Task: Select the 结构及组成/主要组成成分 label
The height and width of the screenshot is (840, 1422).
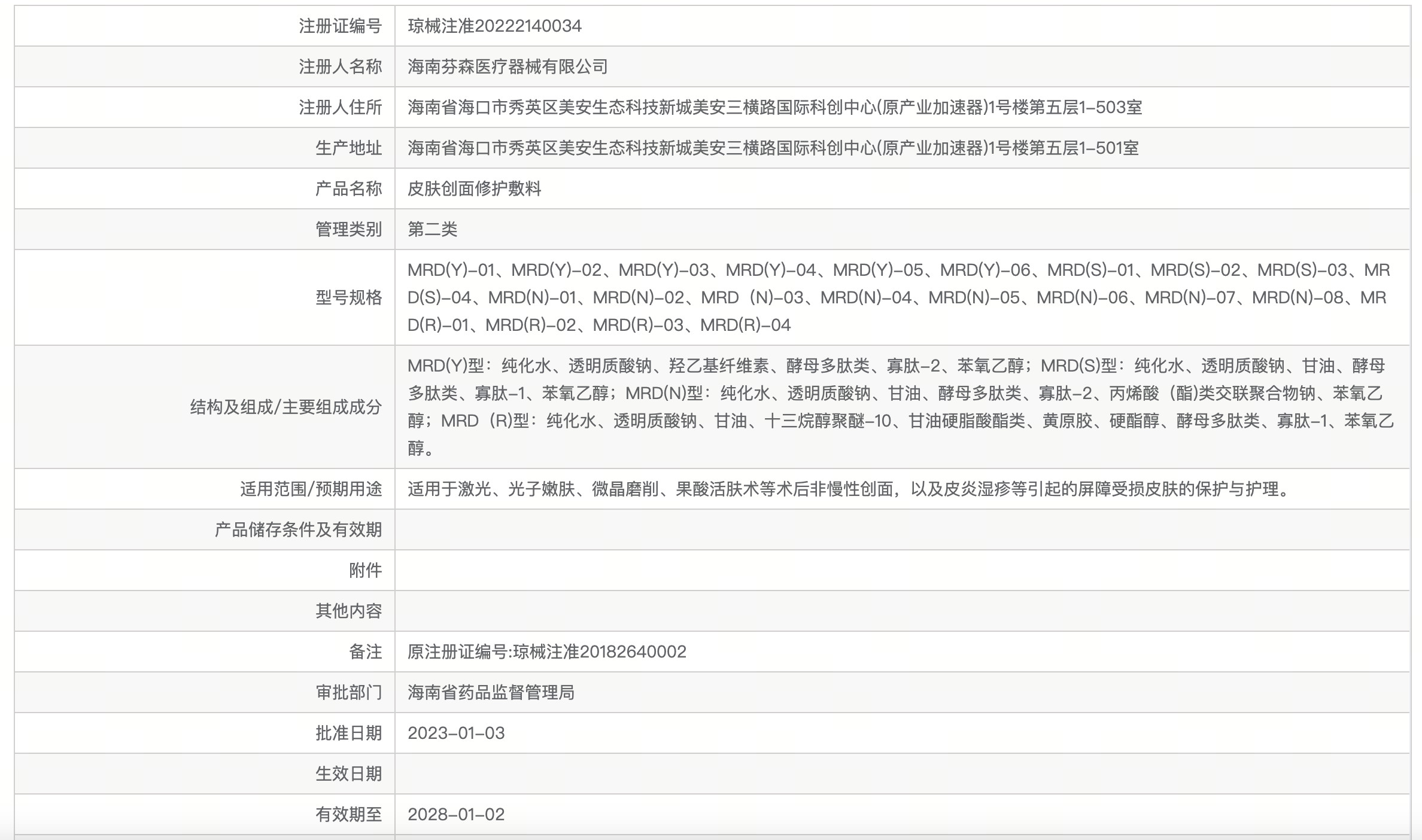Action: pyautogui.click(x=285, y=407)
